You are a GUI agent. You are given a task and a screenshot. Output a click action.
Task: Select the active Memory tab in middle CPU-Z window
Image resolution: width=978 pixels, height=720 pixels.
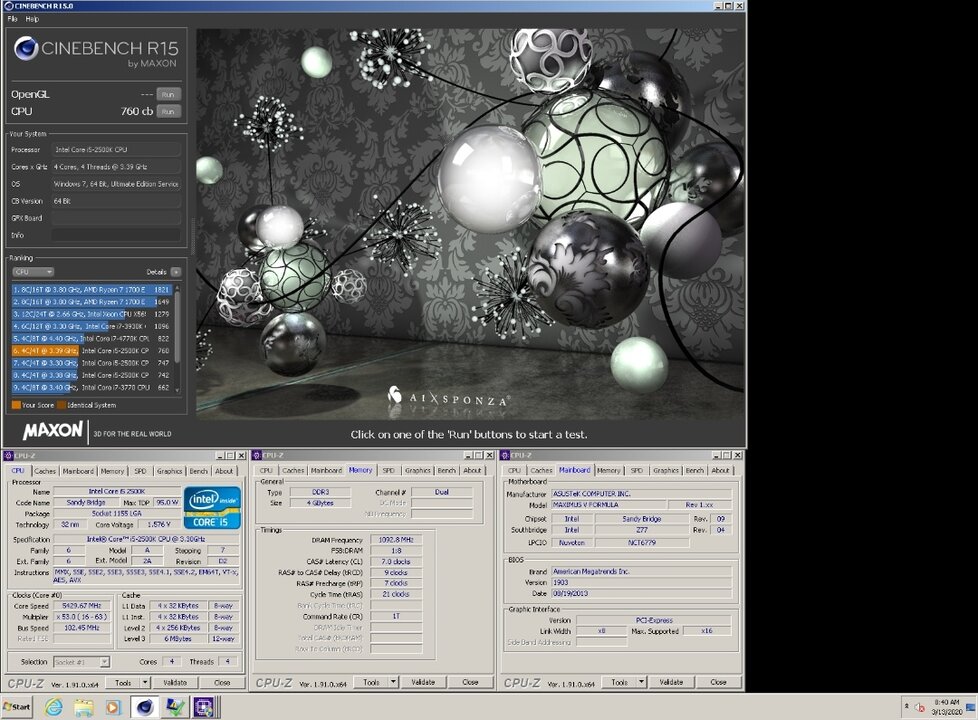[x=361, y=470]
